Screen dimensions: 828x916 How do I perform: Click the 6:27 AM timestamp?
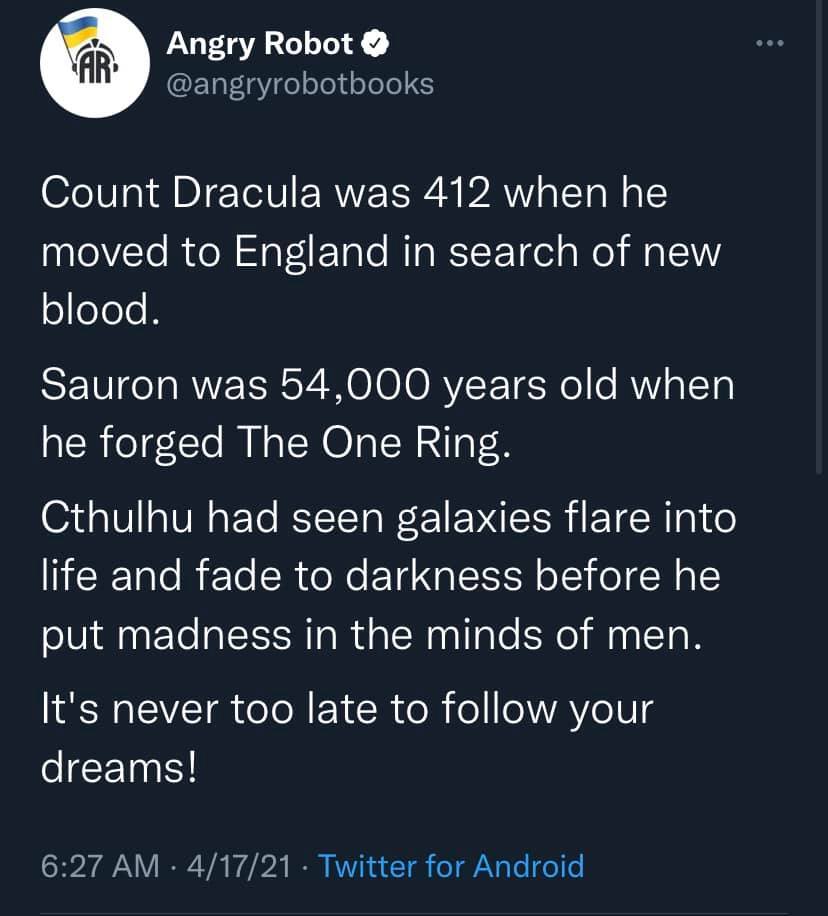point(99,864)
